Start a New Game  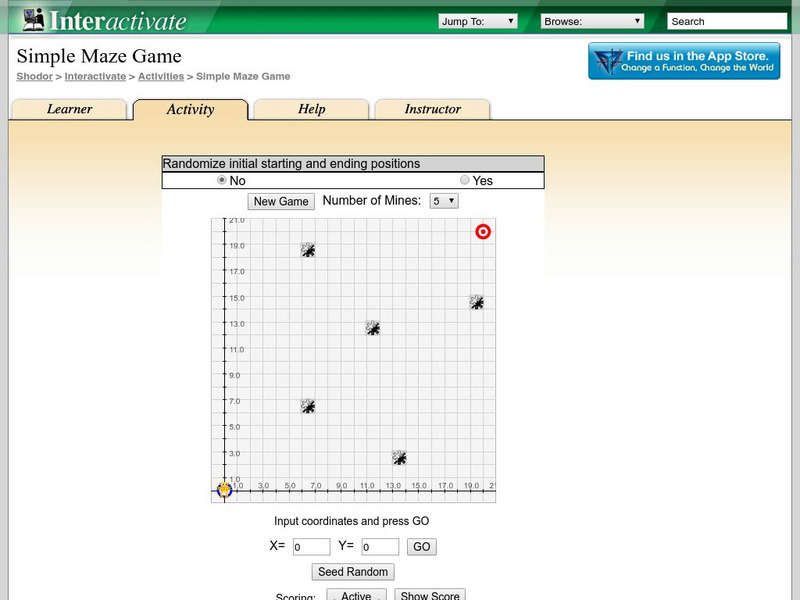281,202
